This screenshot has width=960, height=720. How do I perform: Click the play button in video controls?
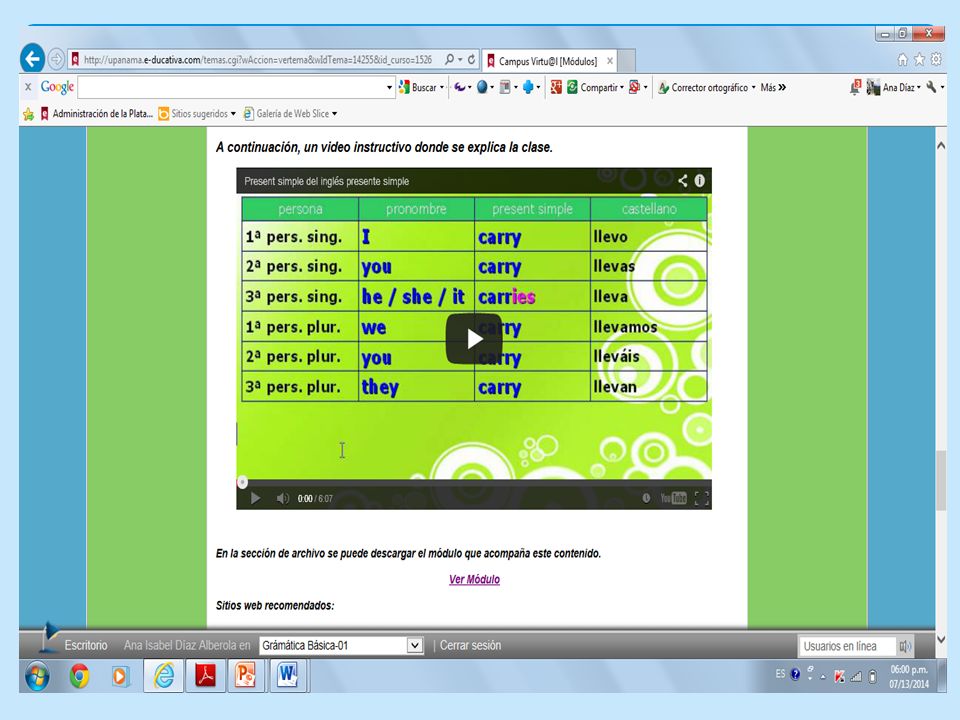click(x=255, y=498)
